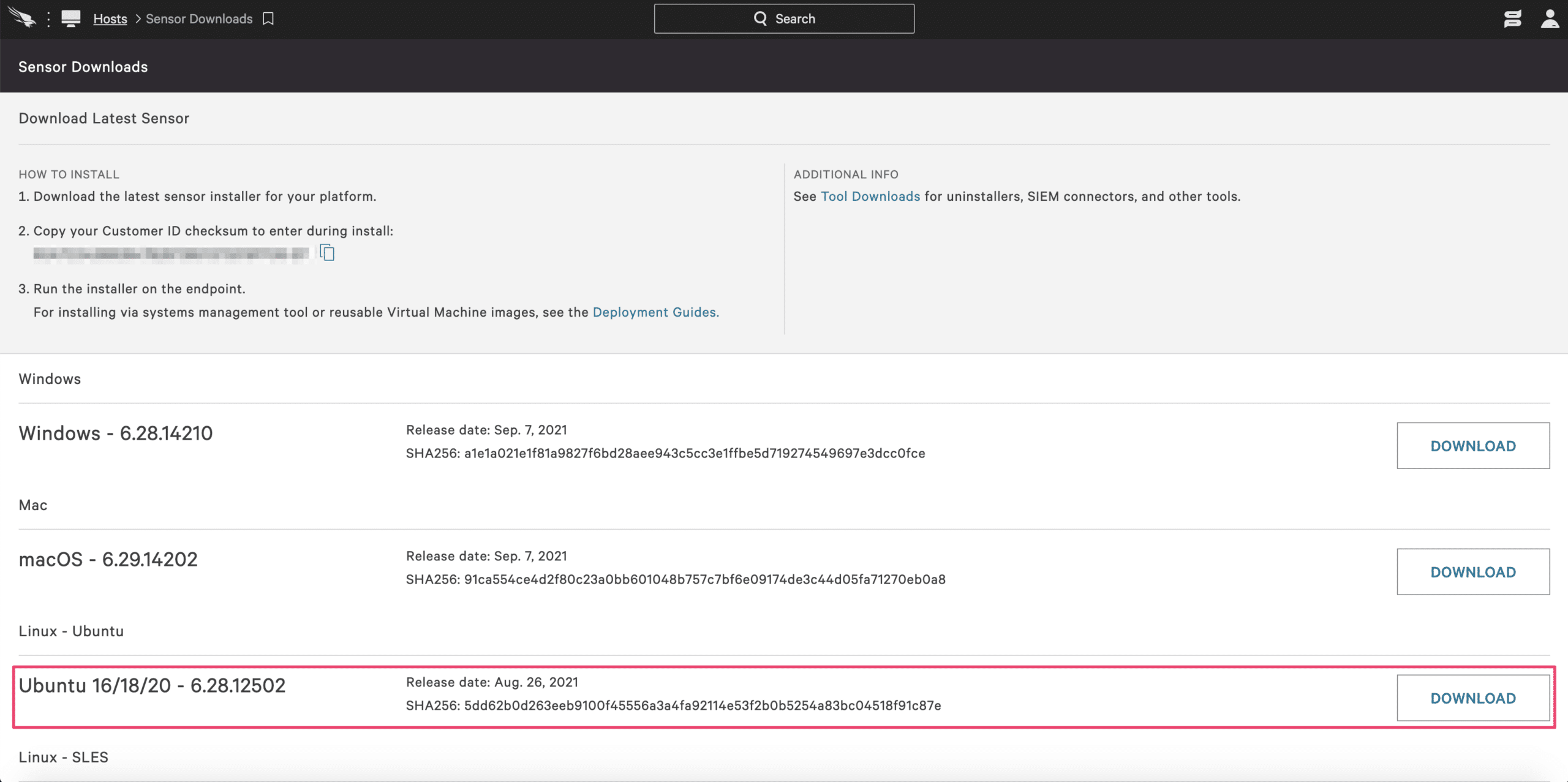Click the CrowdStrike falcon logo

tap(22, 18)
